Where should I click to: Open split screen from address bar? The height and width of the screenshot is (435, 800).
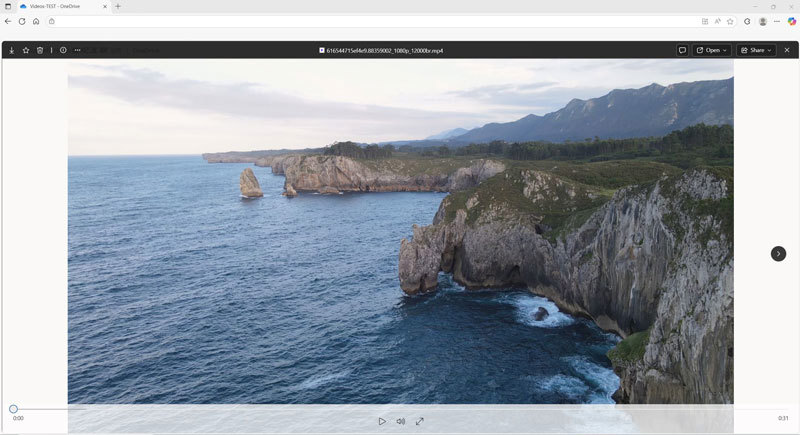pyautogui.click(x=705, y=21)
